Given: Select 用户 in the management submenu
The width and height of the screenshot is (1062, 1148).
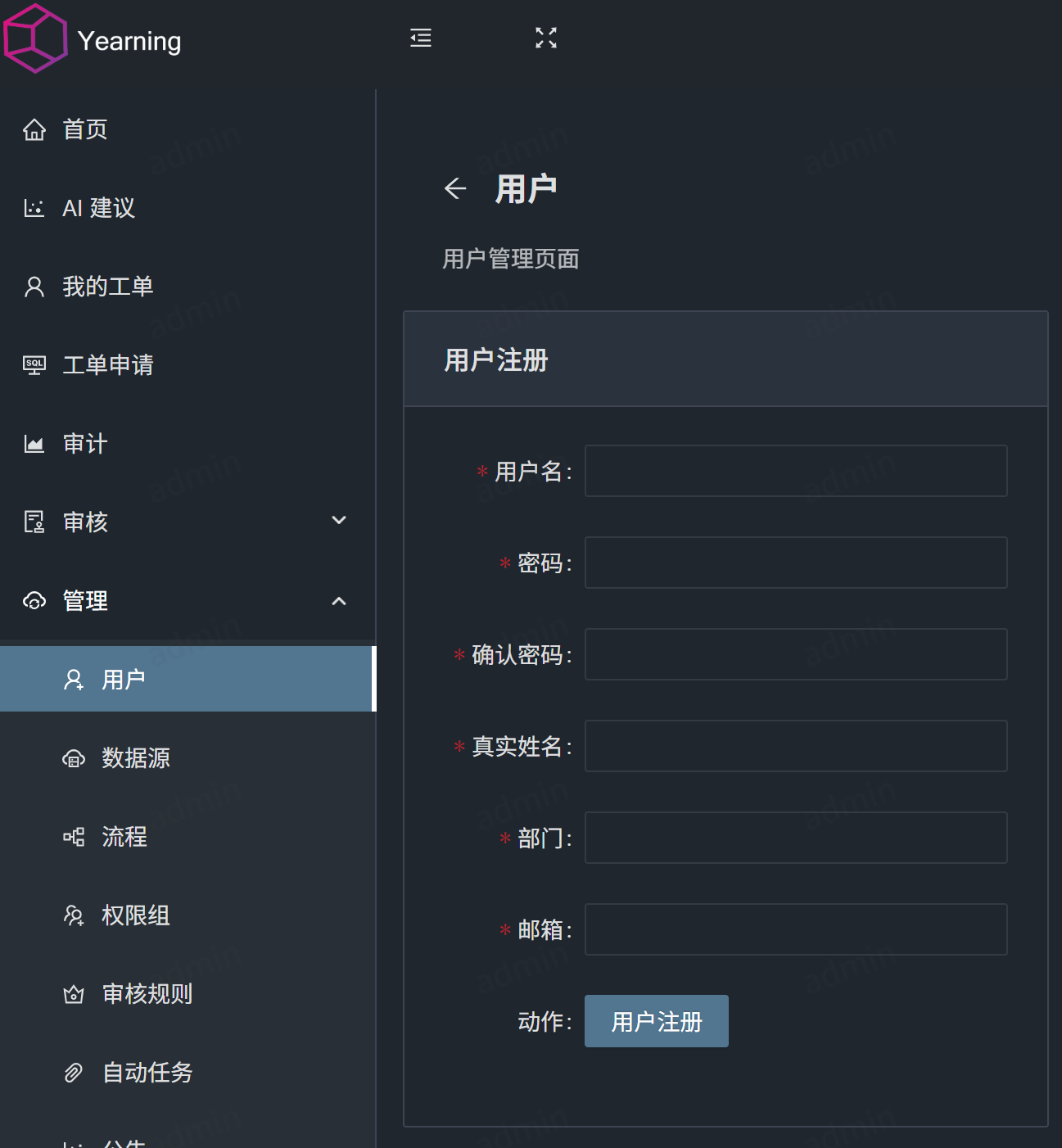Looking at the screenshot, I should (123, 679).
